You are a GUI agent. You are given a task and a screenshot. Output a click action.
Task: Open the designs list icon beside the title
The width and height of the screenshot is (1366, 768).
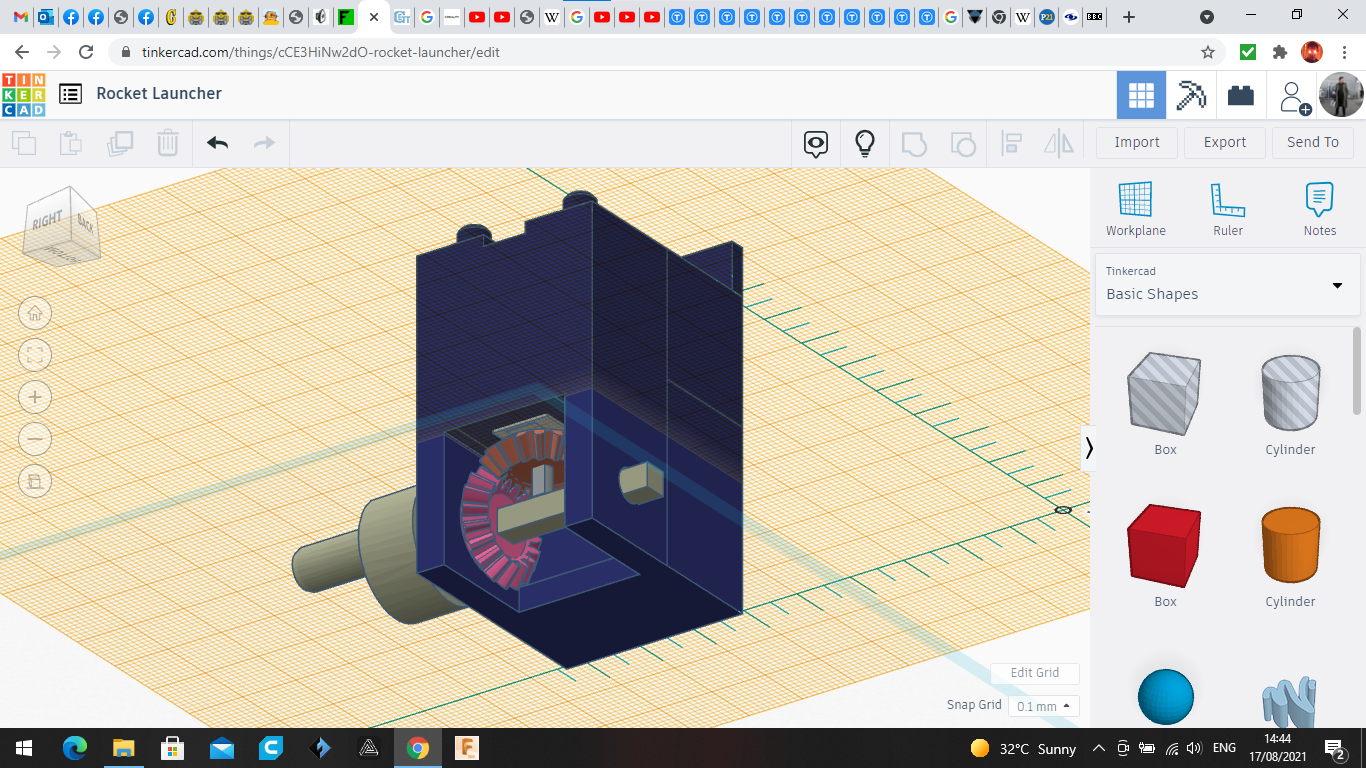coord(70,94)
